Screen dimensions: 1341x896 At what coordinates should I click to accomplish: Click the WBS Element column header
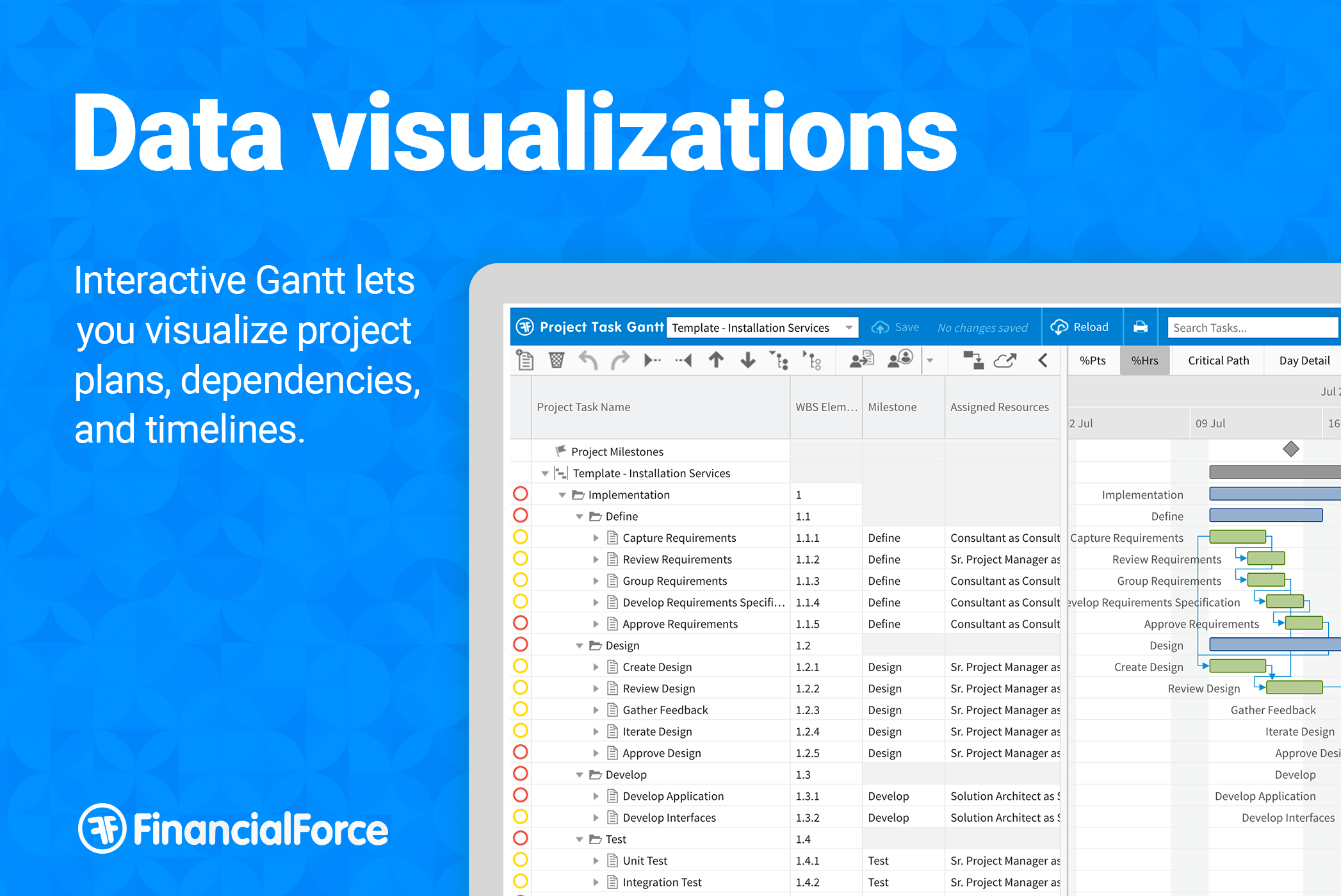pyautogui.click(x=825, y=407)
